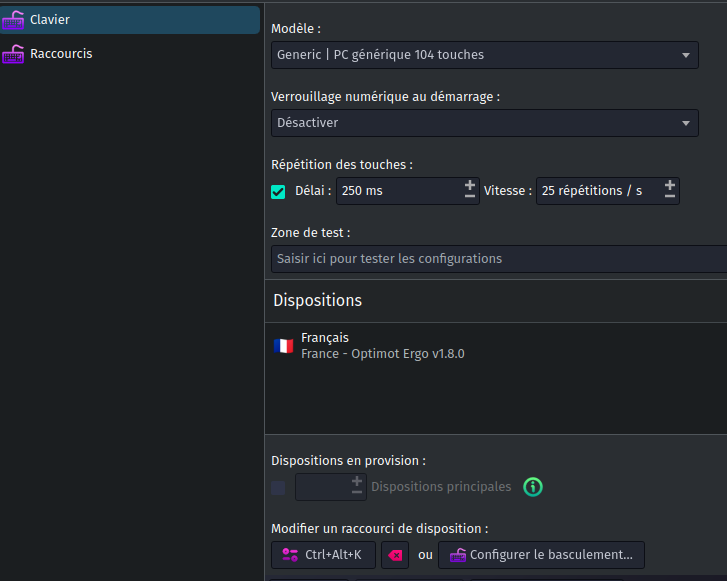Click the Clavier keyboard icon in sidebar
Viewport: 727px width, 581px height.
pyautogui.click(x=13, y=20)
